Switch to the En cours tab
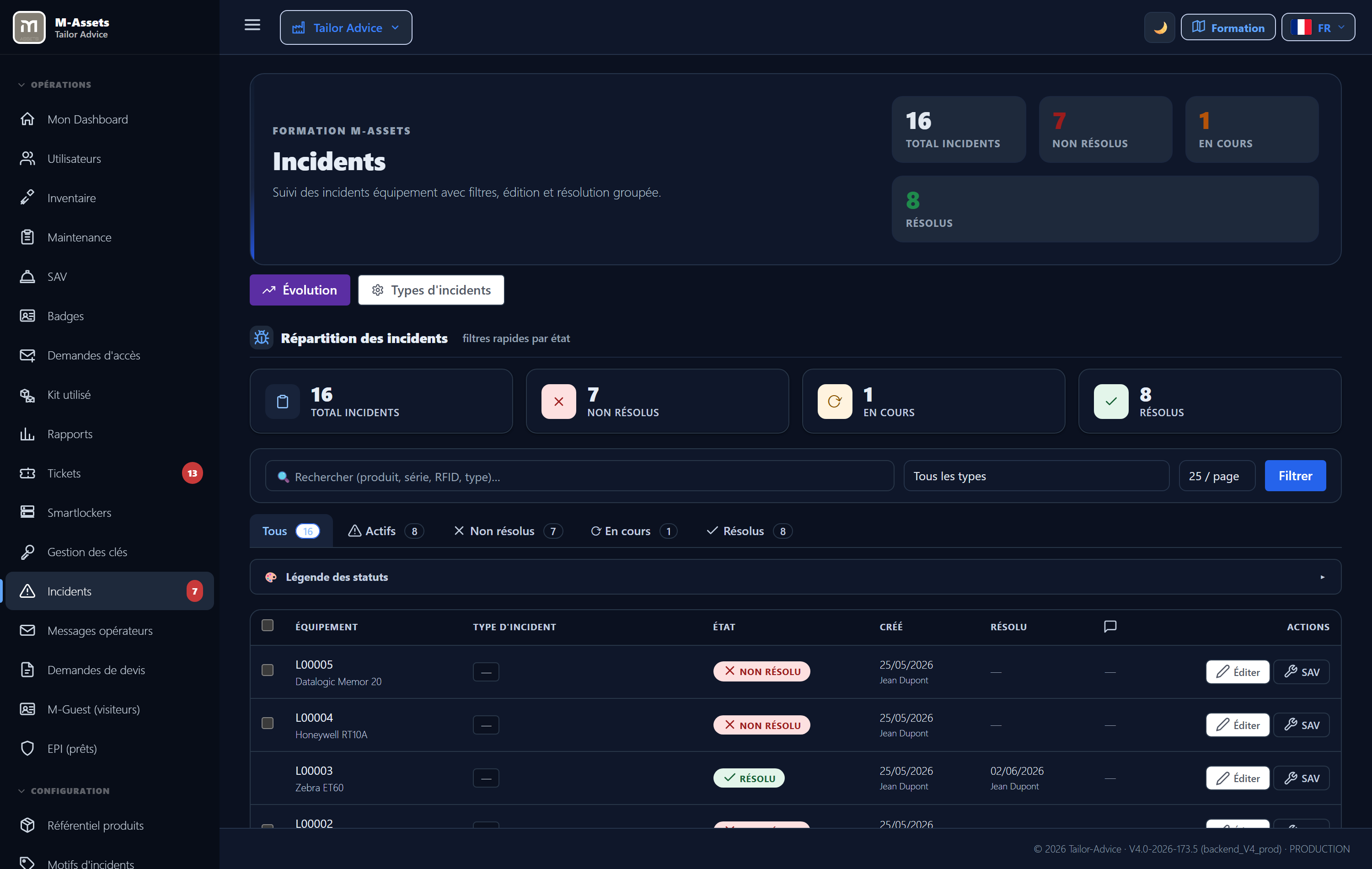This screenshot has width=1372, height=869. point(634,531)
